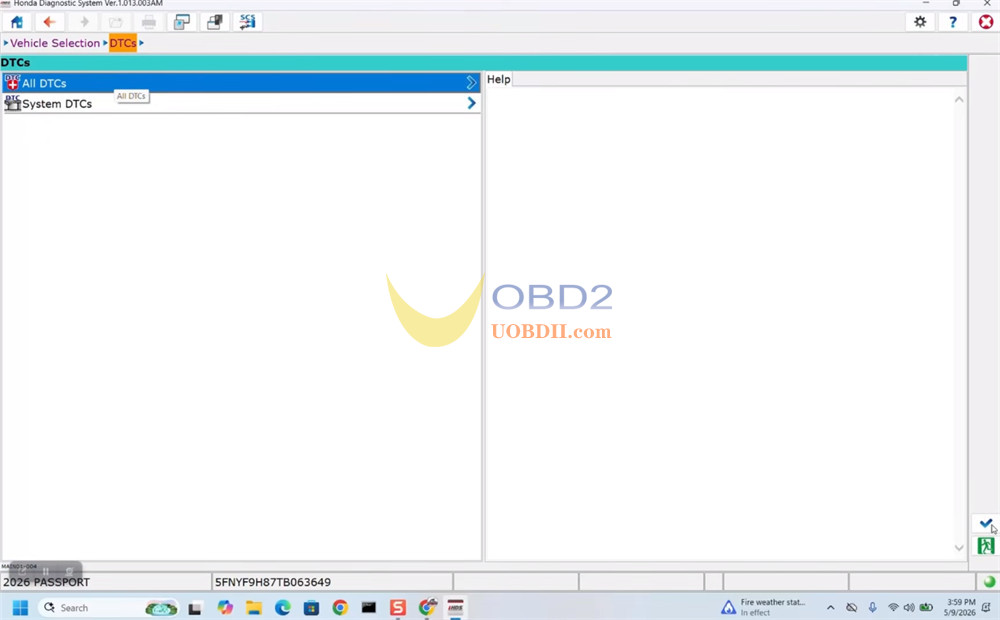This screenshot has height=620, width=1000.
Task: Launch Microsoft Edge from the taskbar
Action: [283, 608]
